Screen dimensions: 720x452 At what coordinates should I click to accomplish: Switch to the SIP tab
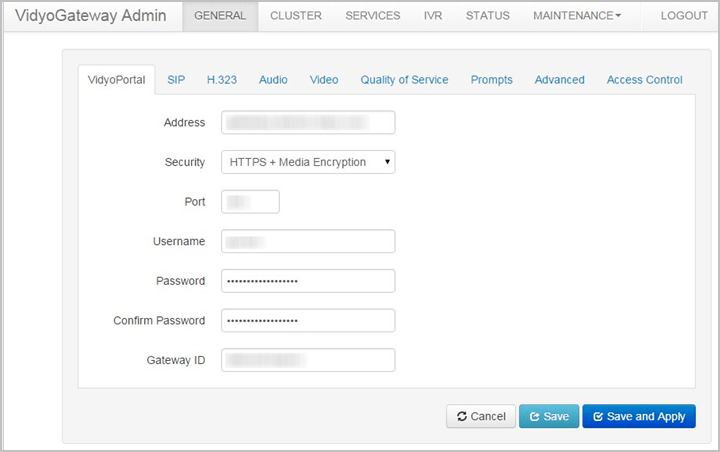pos(176,80)
